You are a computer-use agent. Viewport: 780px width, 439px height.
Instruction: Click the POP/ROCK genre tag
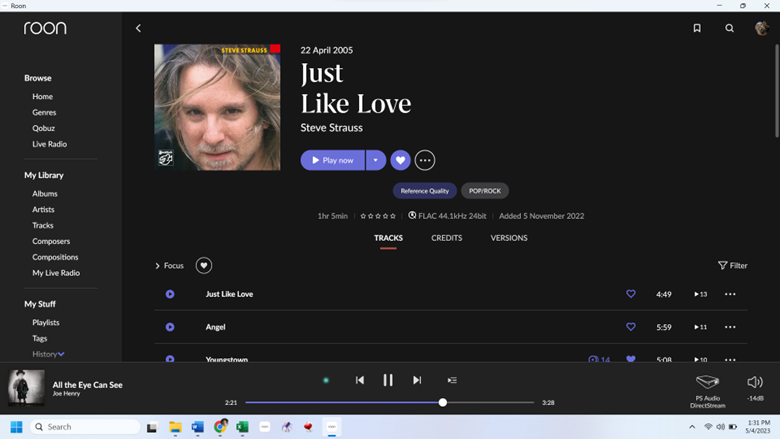[485, 191]
